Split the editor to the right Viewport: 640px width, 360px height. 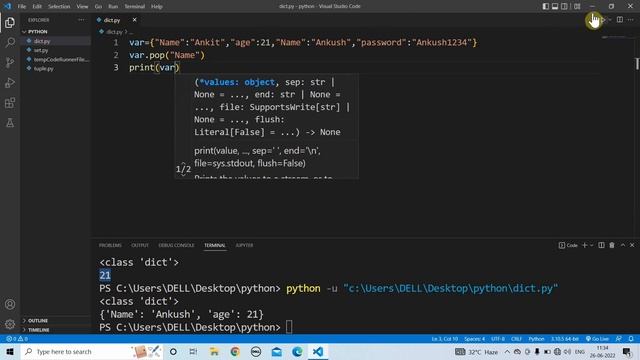[x=620, y=20]
